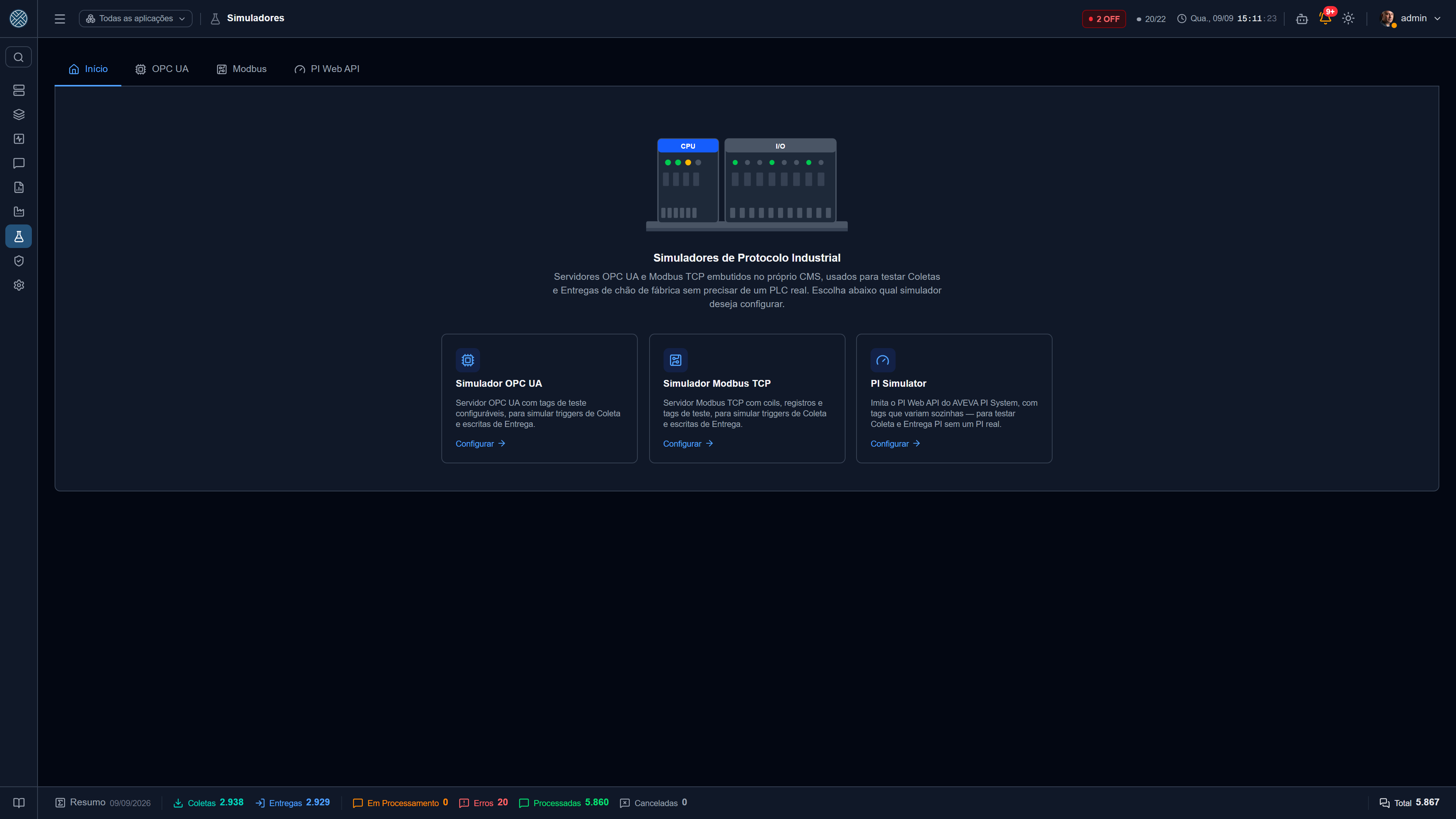This screenshot has height=819, width=1456.
Task: Click the Coletas 2.938 counter
Action: (x=208, y=803)
